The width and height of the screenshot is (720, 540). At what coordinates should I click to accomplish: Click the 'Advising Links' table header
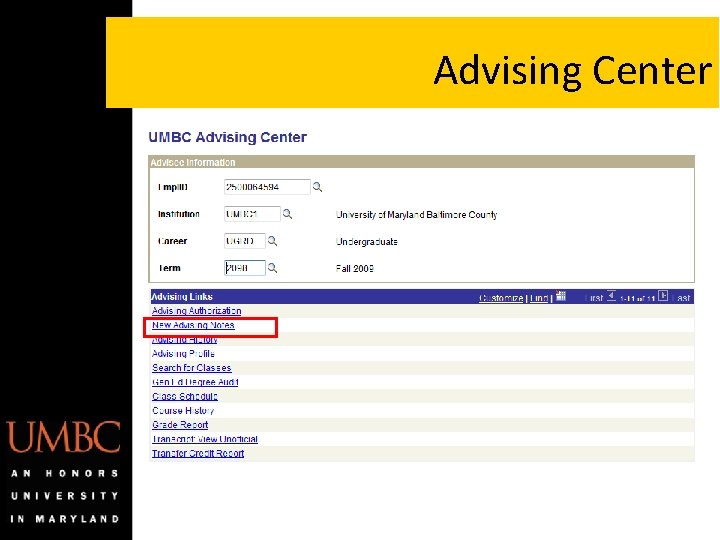click(x=182, y=296)
